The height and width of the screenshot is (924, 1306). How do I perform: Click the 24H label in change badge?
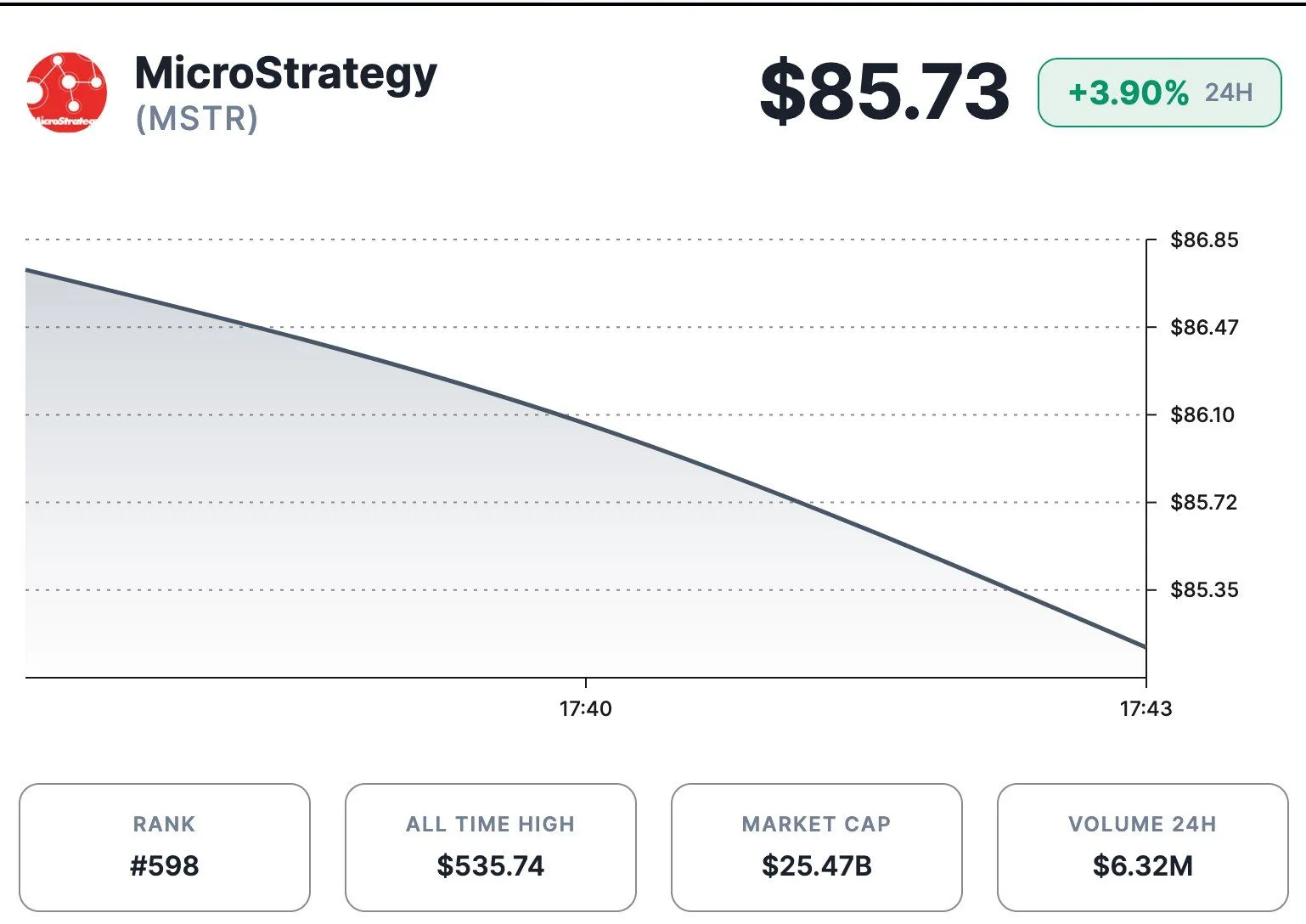(1229, 93)
